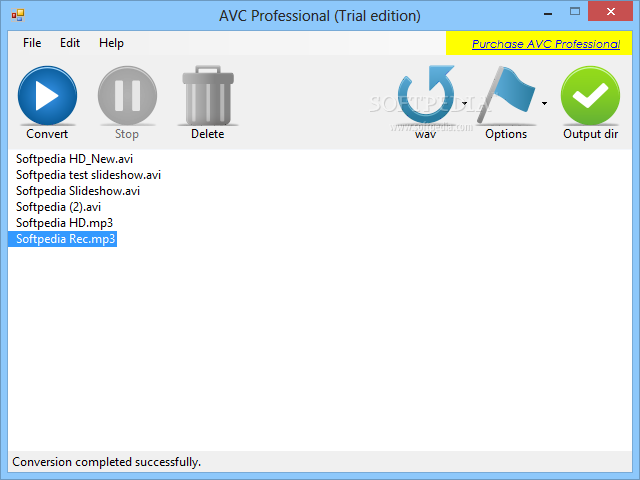This screenshot has height=480, width=640.
Task: Expand the Options dropdown arrow
Action: coord(544,103)
